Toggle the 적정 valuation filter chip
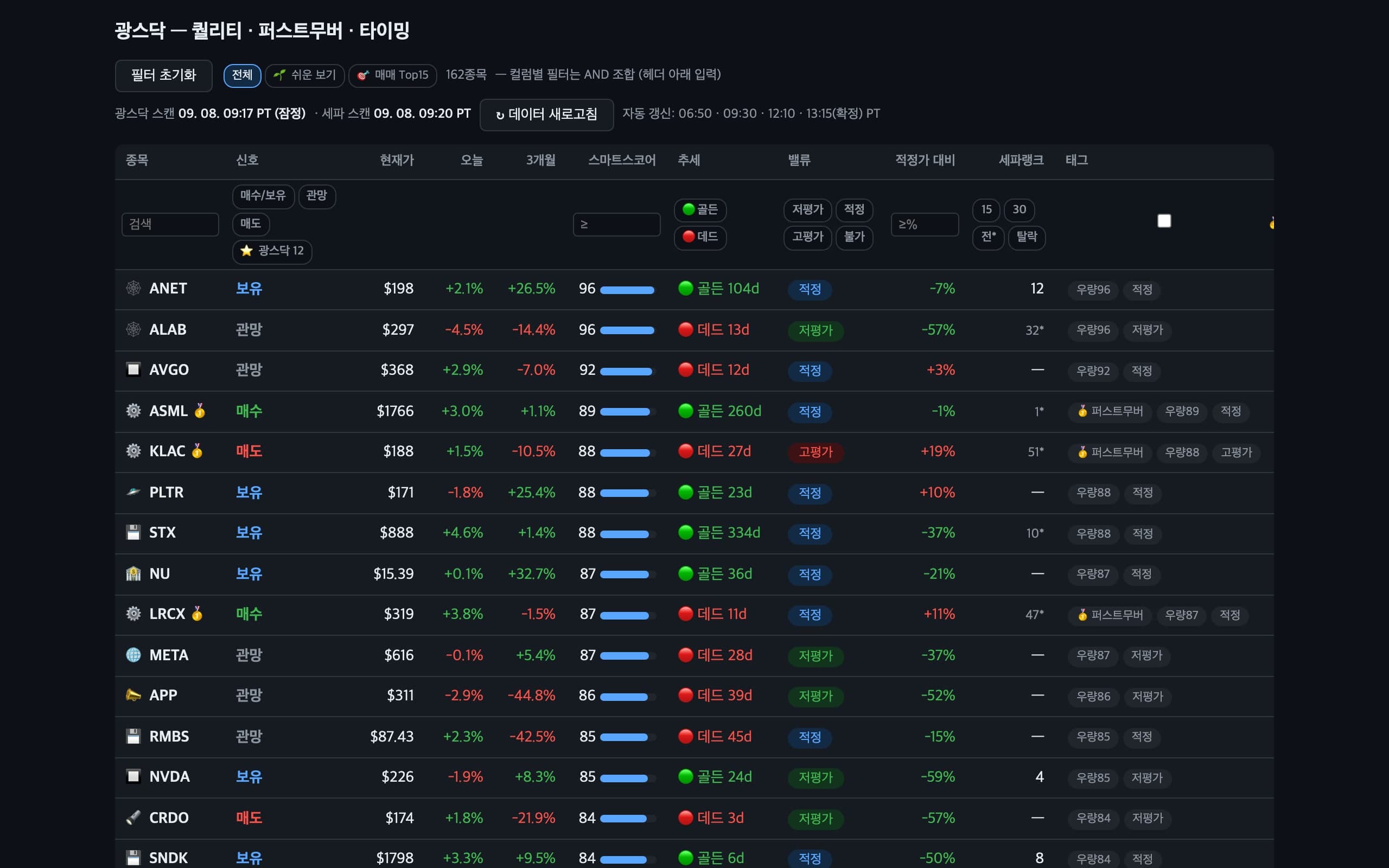Image resolution: width=1389 pixels, height=868 pixels. pyautogui.click(x=854, y=209)
